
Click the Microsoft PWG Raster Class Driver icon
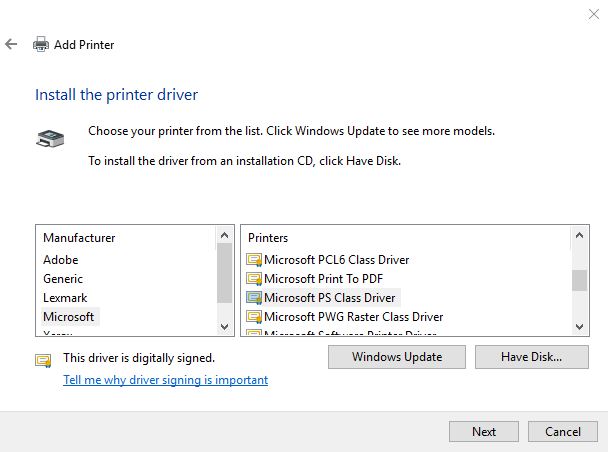coord(254,317)
